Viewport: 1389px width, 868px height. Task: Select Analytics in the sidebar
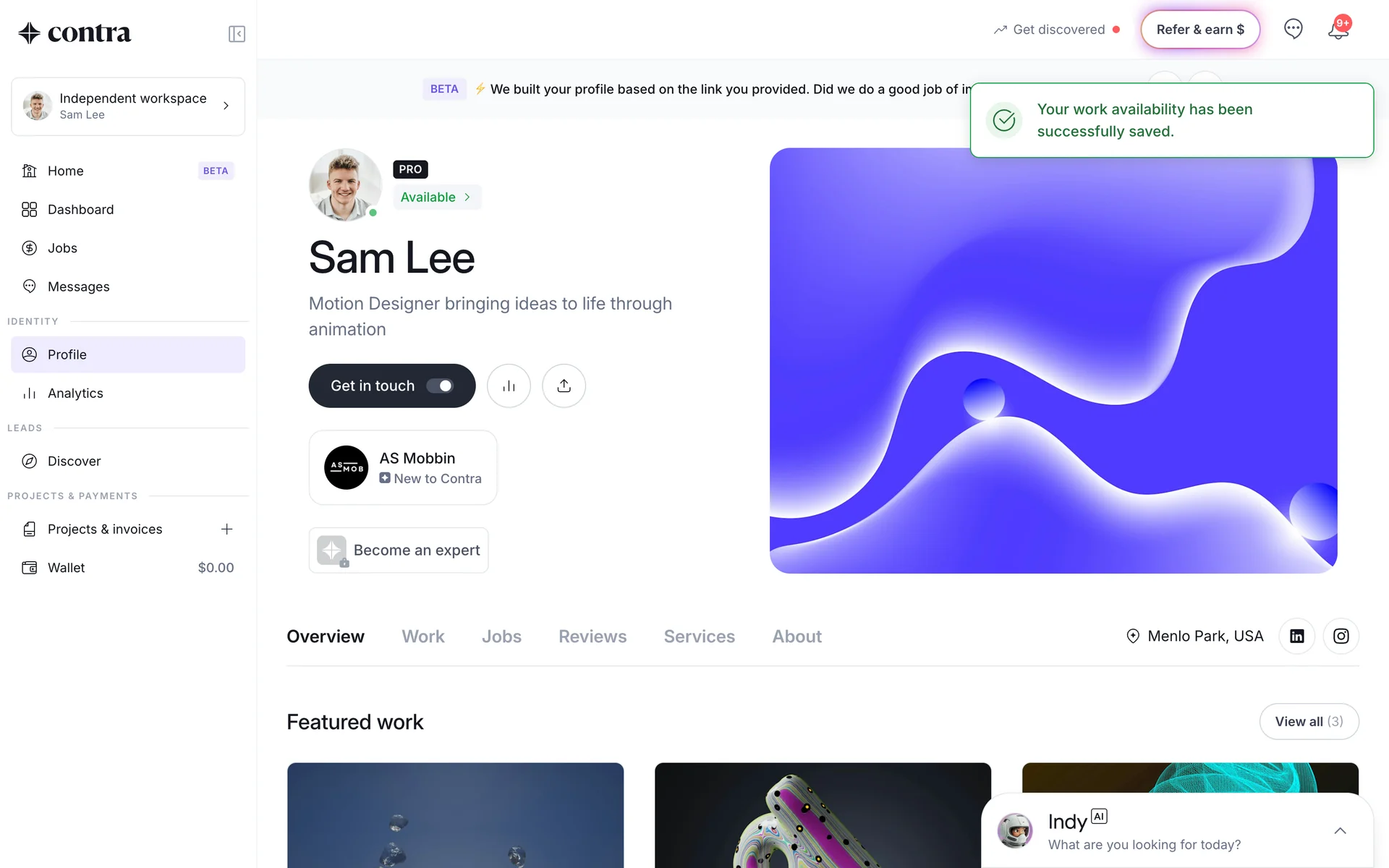[x=128, y=393]
